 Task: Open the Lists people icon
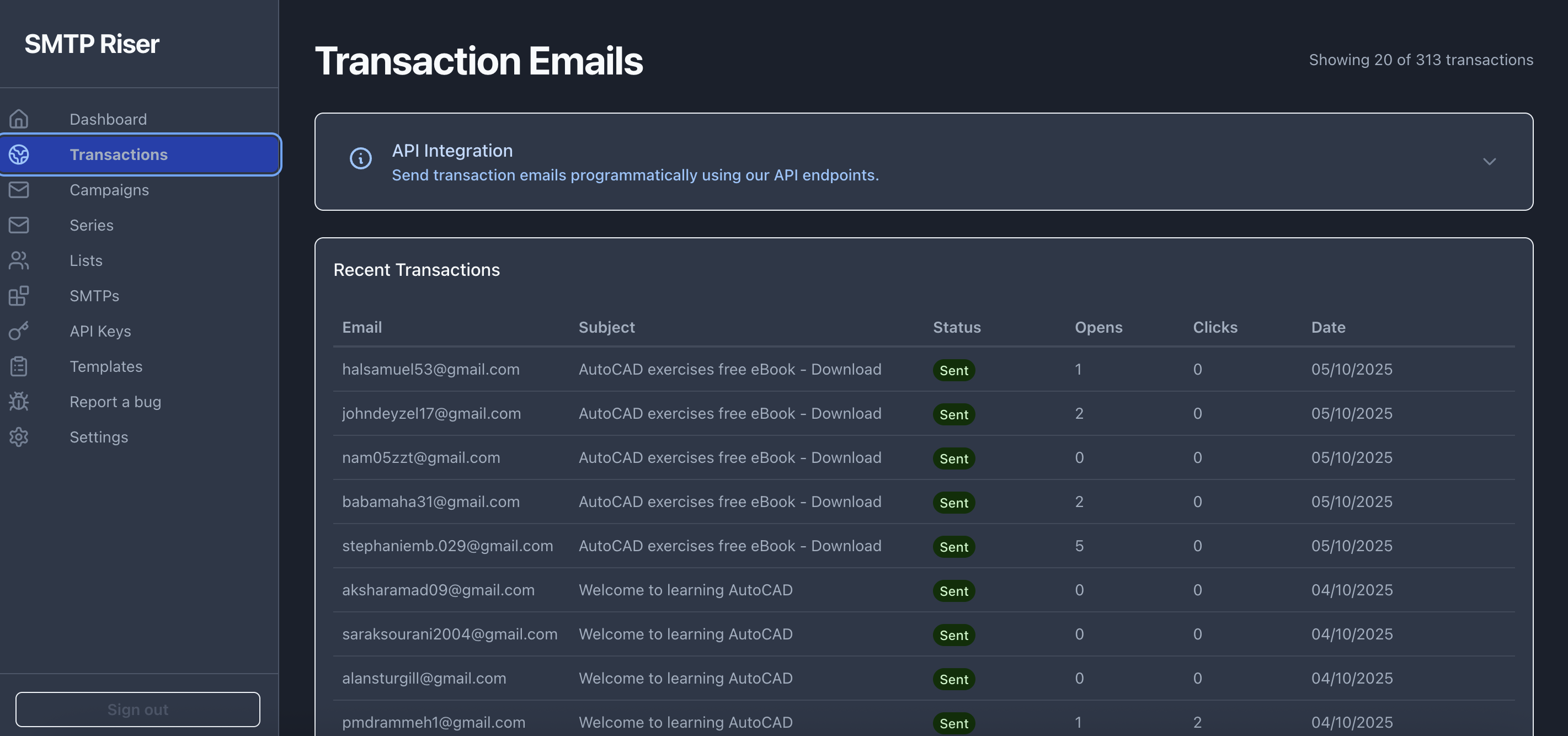19,260
